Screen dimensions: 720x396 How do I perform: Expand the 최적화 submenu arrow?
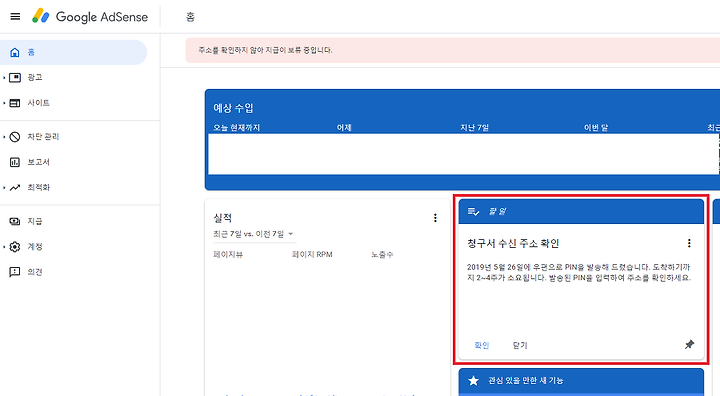tap(4, 187)
